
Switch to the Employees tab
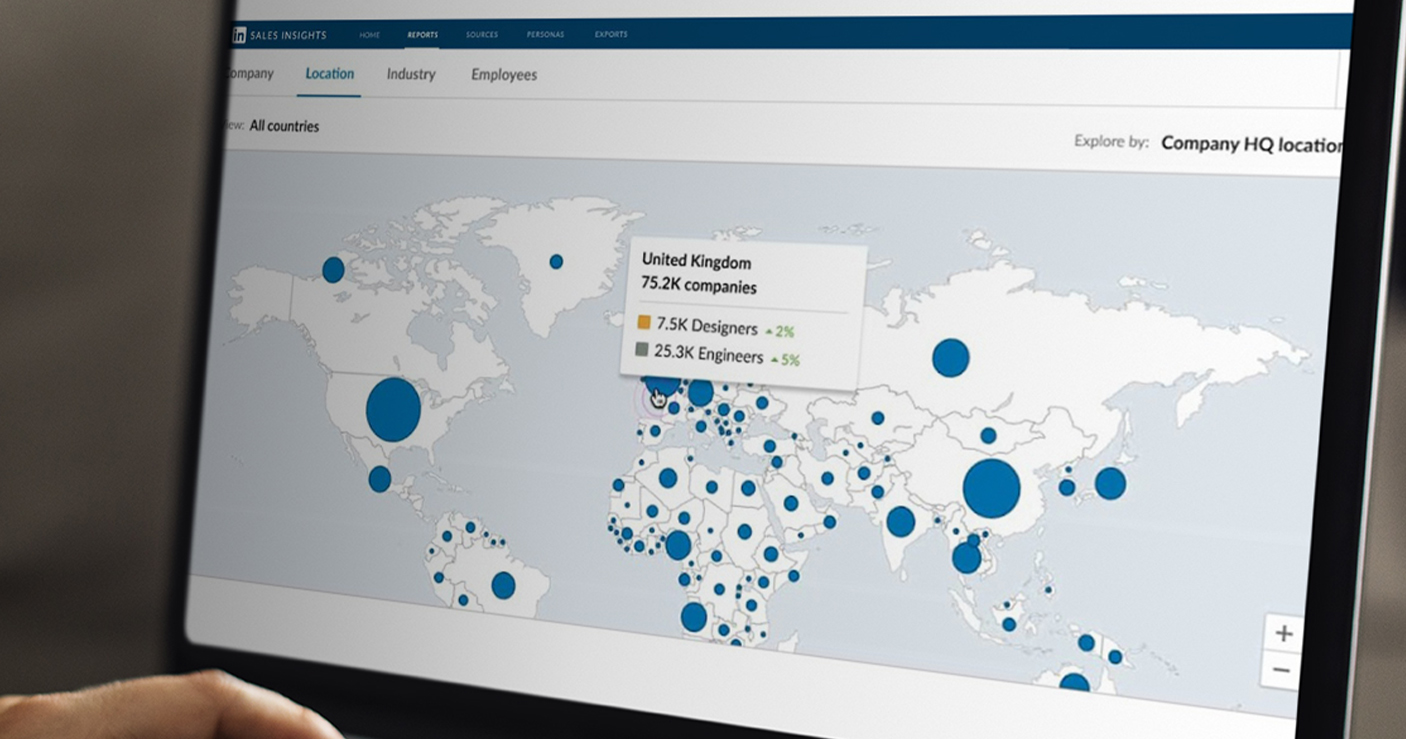click(504, 75)
